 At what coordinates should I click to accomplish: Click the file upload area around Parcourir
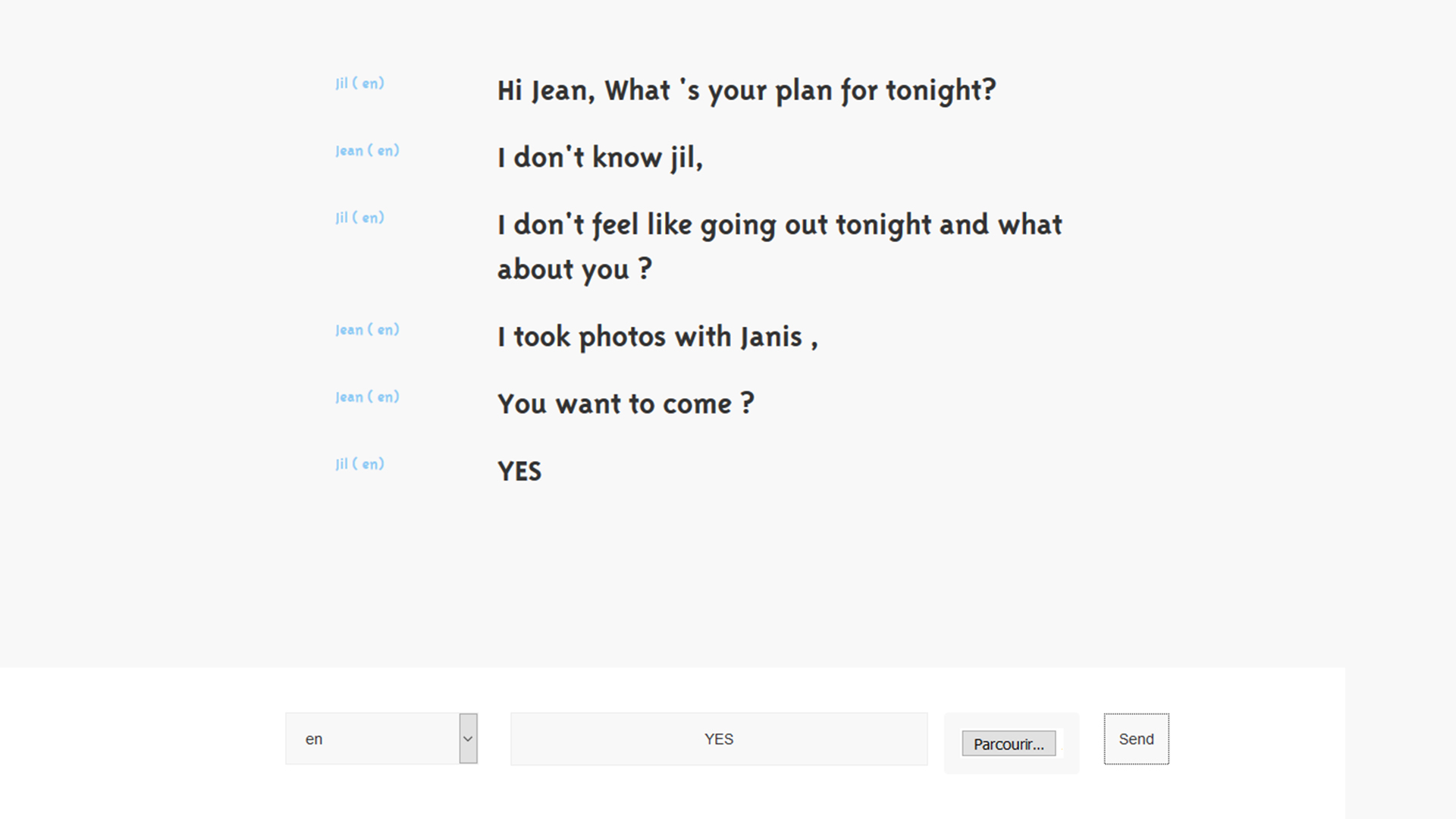point(1012,743)
